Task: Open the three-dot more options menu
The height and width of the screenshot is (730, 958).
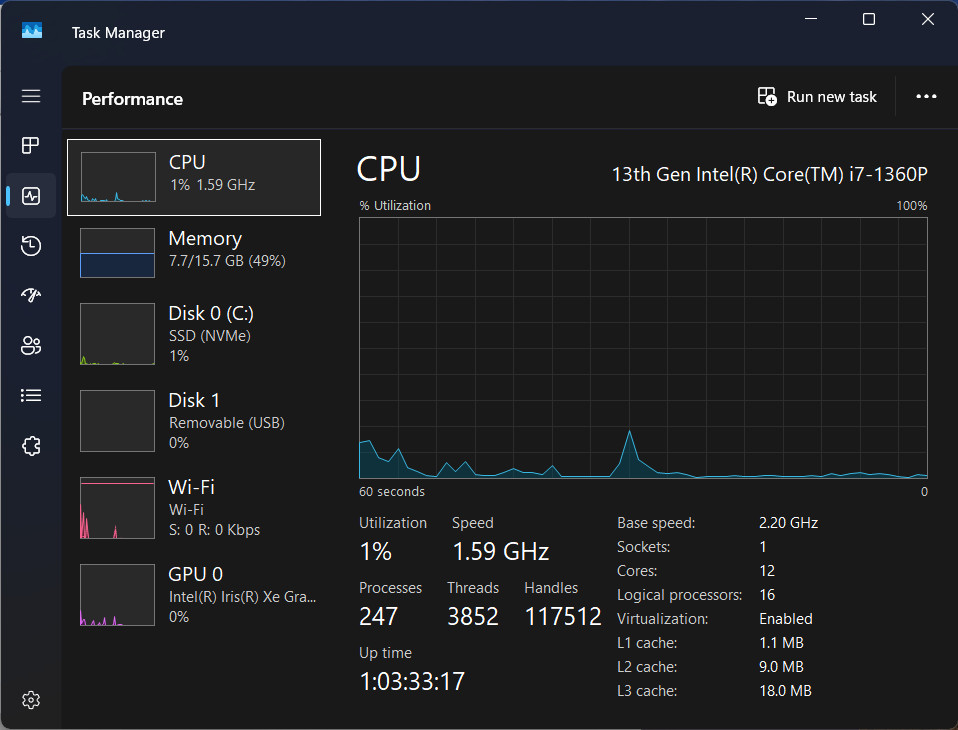Action: [926, 97]
